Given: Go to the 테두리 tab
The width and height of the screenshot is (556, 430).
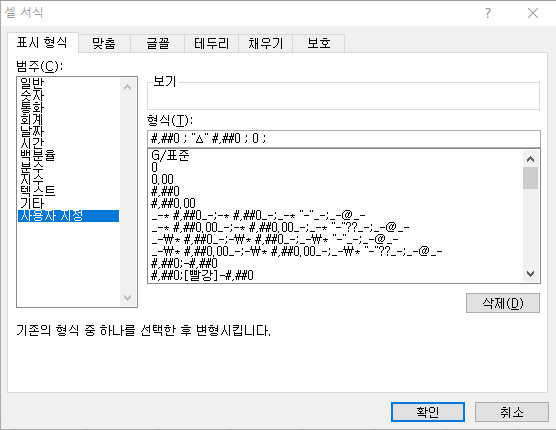Looking at the screenshot, I should click(x=211, y=43).
